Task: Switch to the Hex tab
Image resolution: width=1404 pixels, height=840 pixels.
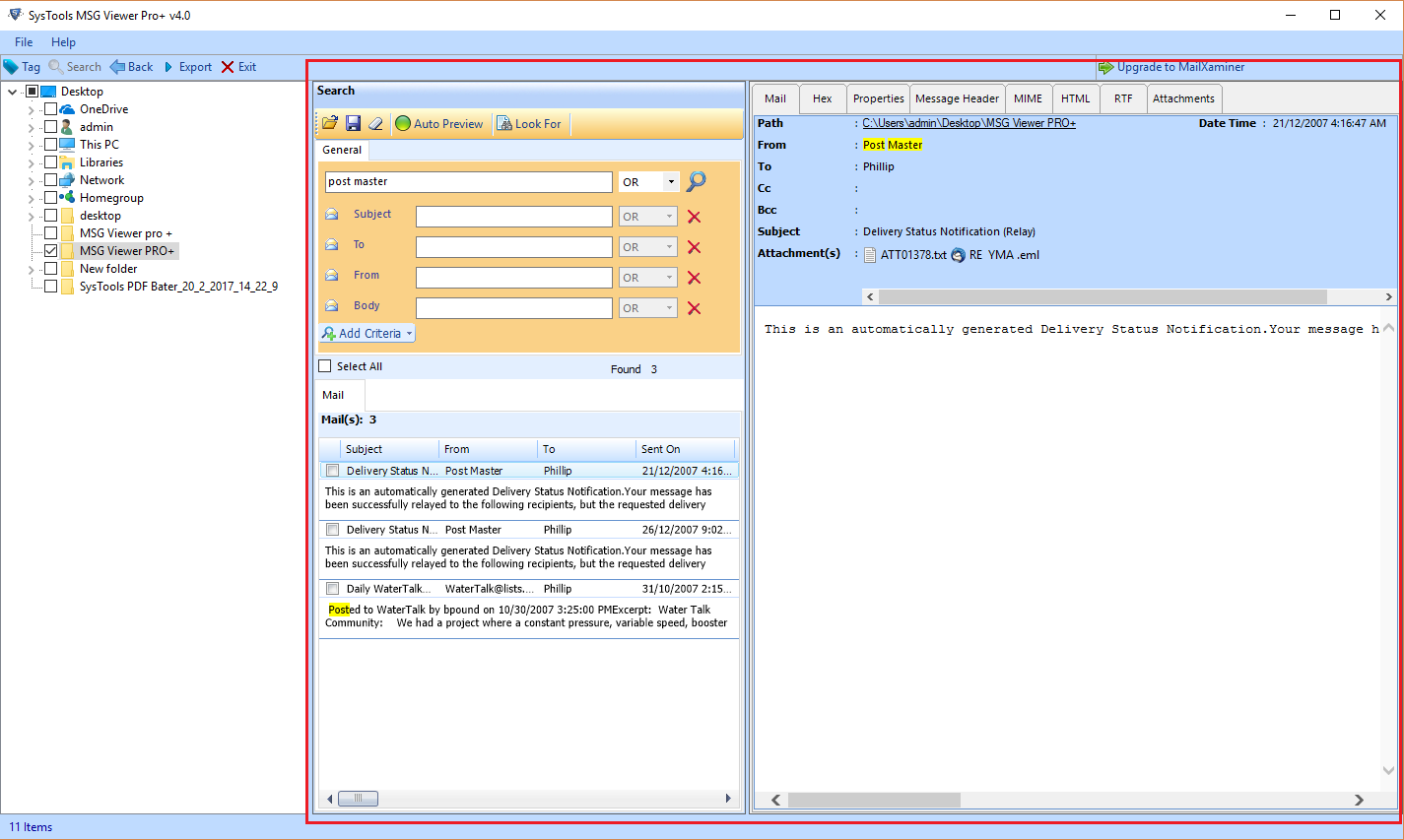Action: [x=822, y=98]
